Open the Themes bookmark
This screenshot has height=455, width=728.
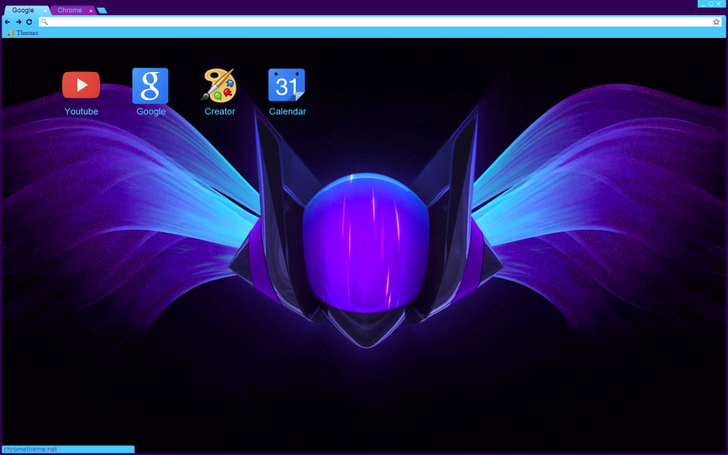[x=23, y=33]
